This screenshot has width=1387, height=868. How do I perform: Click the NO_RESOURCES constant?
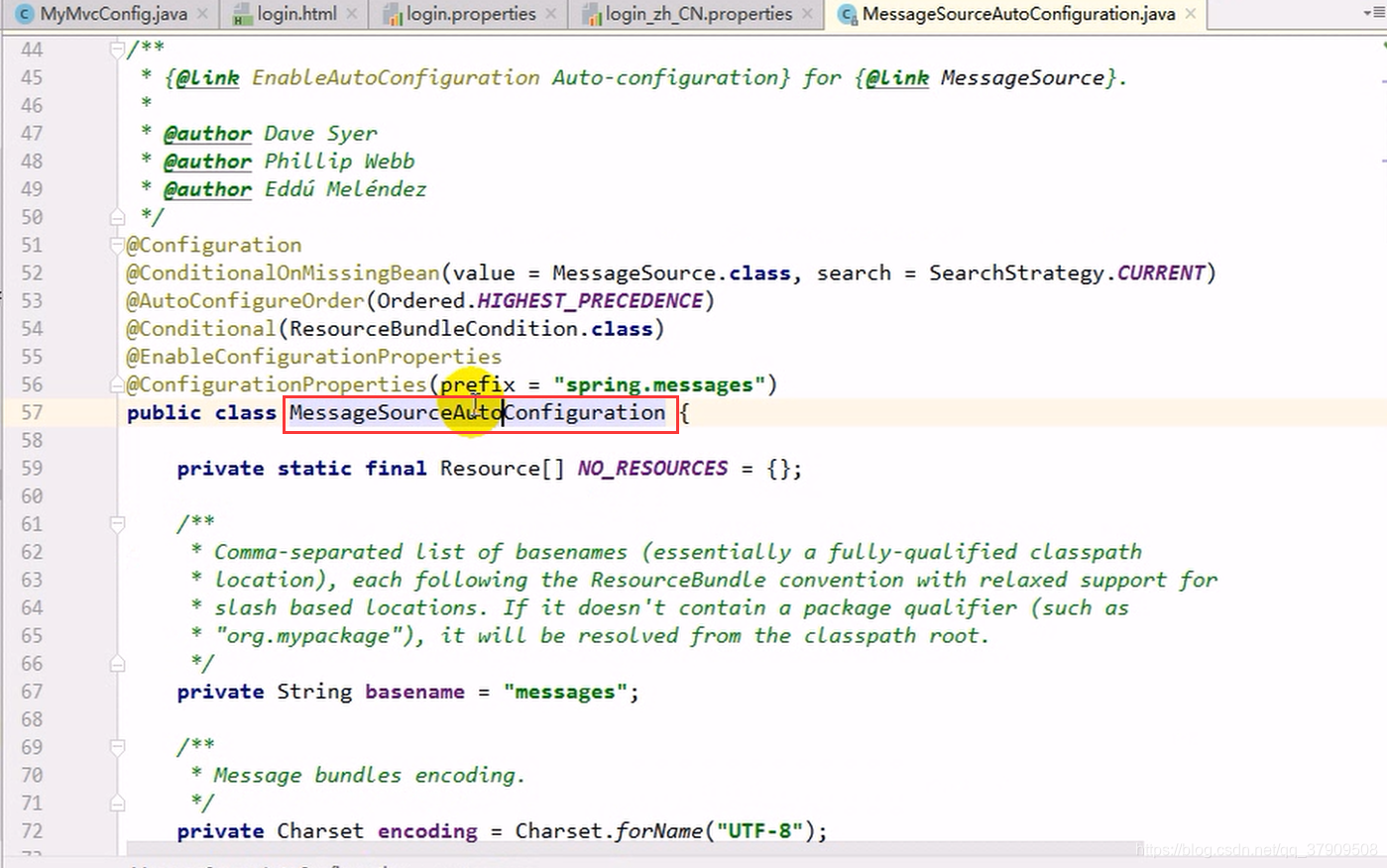point(652,468)
